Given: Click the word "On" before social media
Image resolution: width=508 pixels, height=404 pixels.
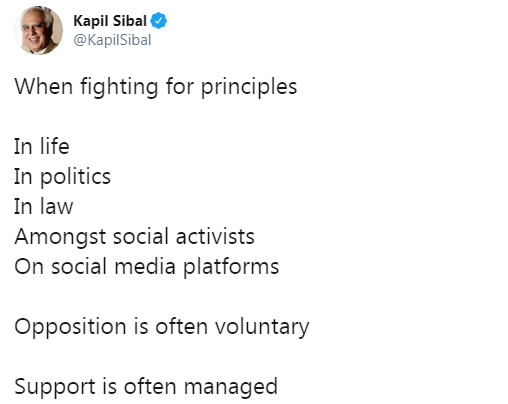Looking at the screenshot, I should (29, 267).
